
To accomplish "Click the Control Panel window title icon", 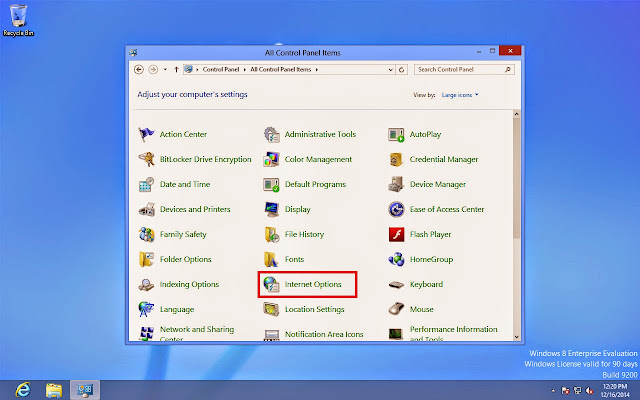I will pos(133,53).
